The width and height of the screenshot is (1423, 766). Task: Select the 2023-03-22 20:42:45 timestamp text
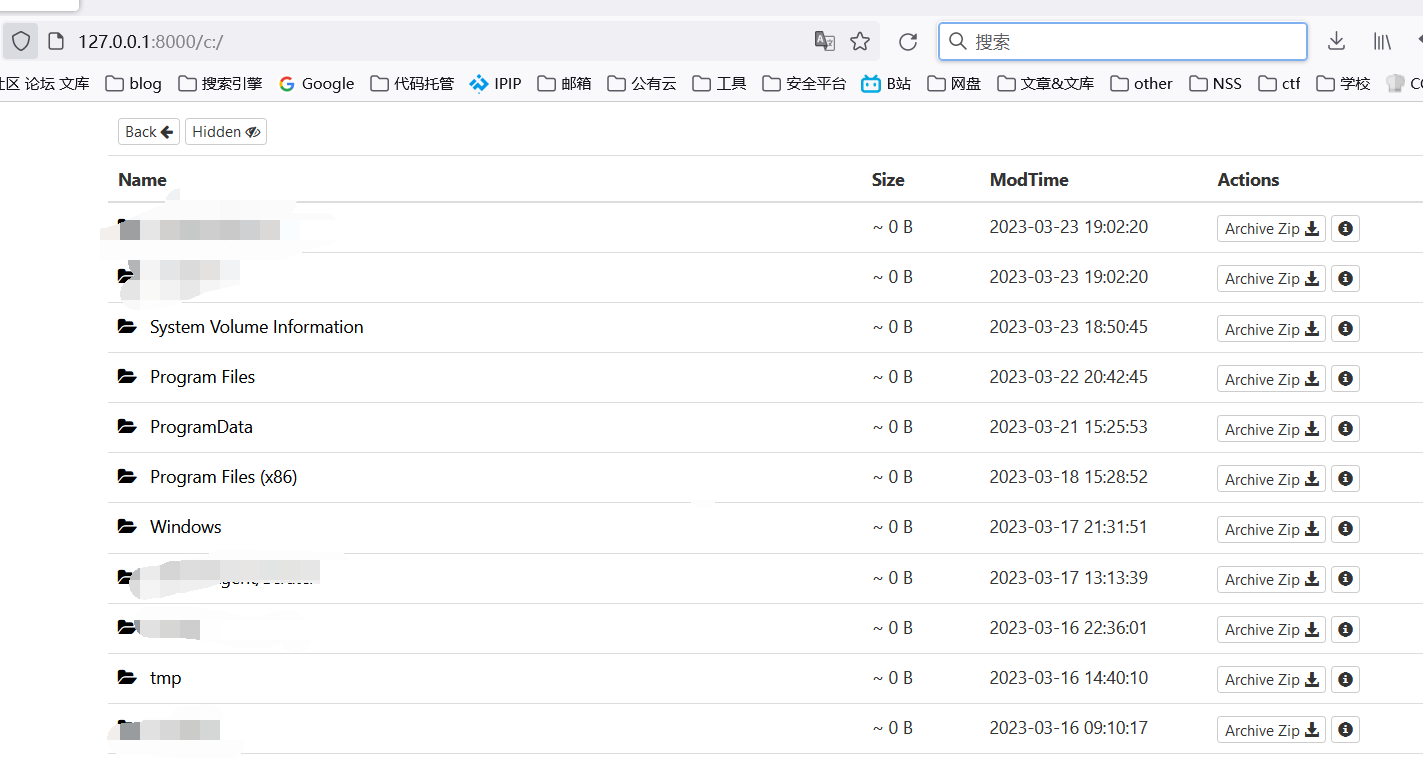(x=1069, y=377)
